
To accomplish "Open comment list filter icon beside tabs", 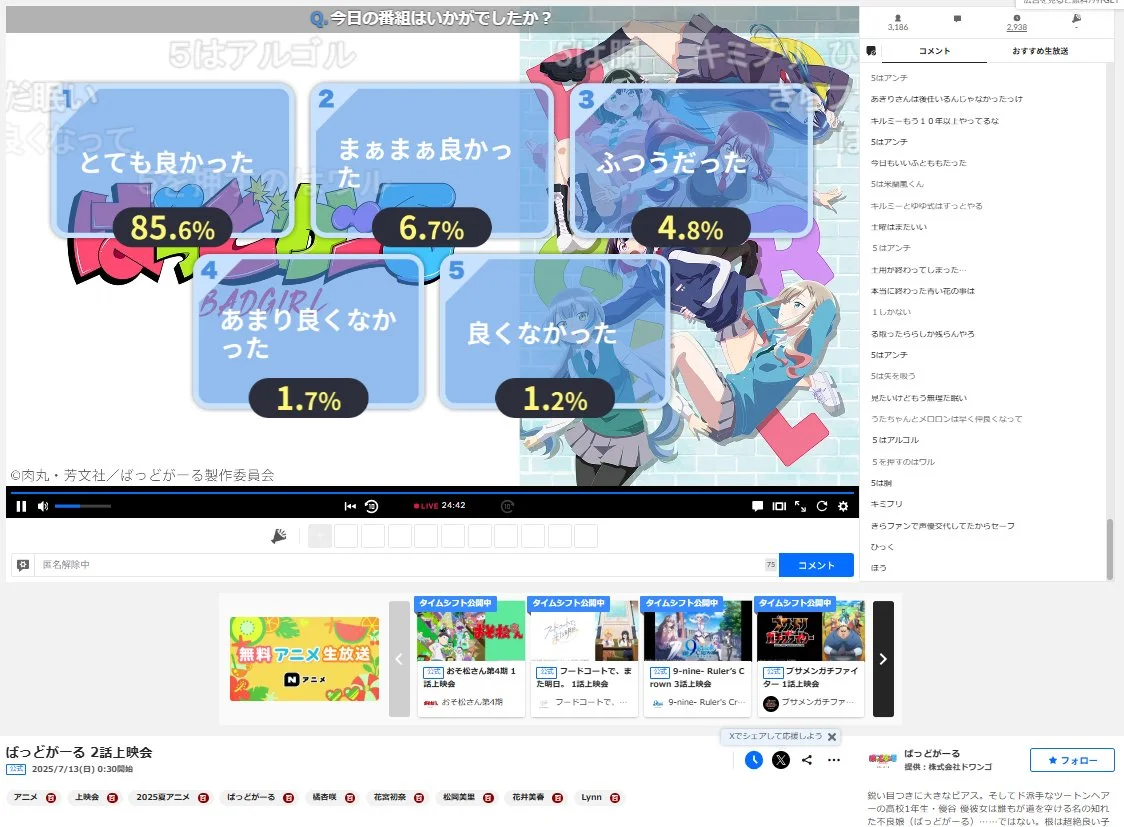I will click(871, 51).
